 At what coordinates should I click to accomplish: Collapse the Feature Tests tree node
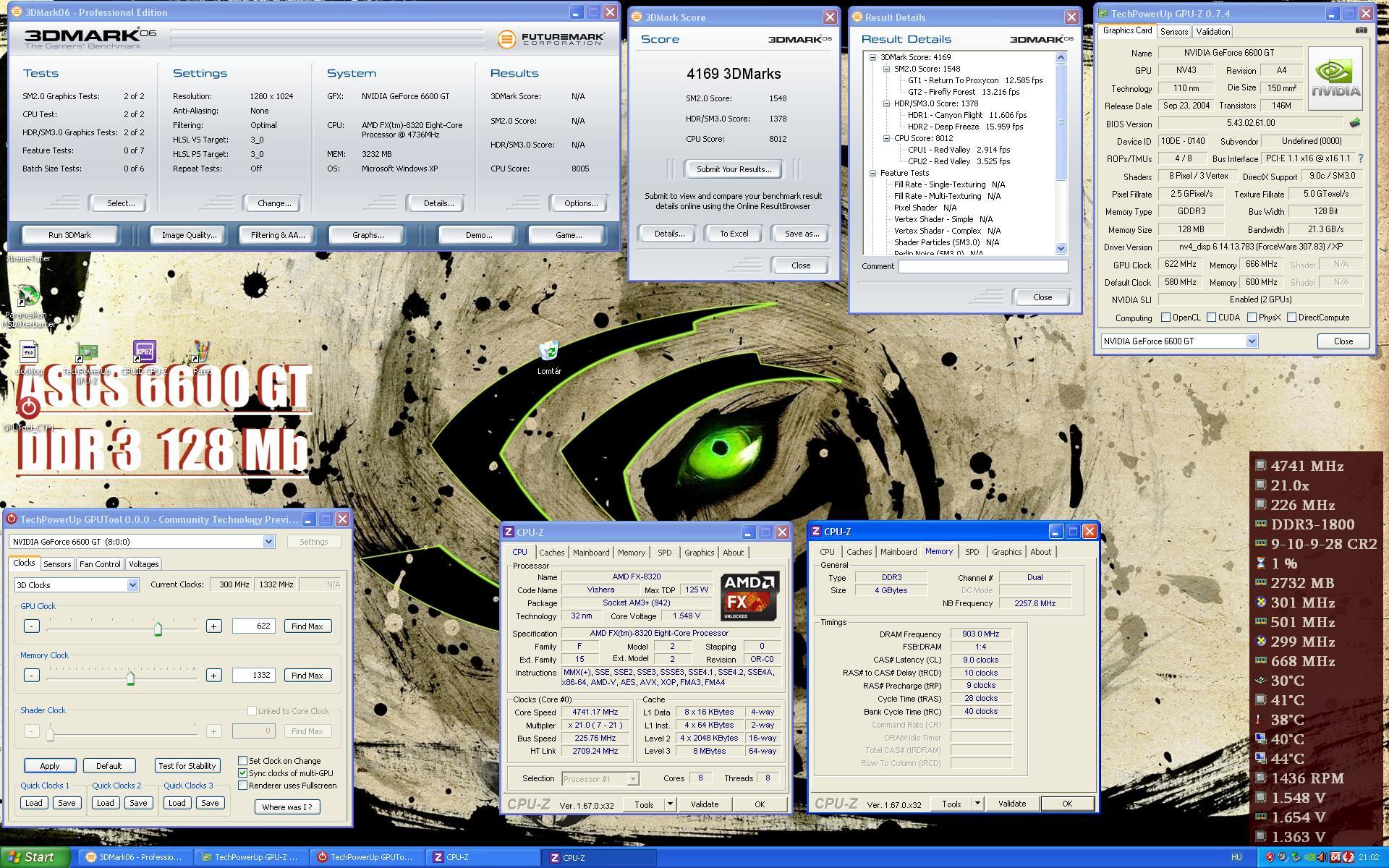[x=873, y=173]
